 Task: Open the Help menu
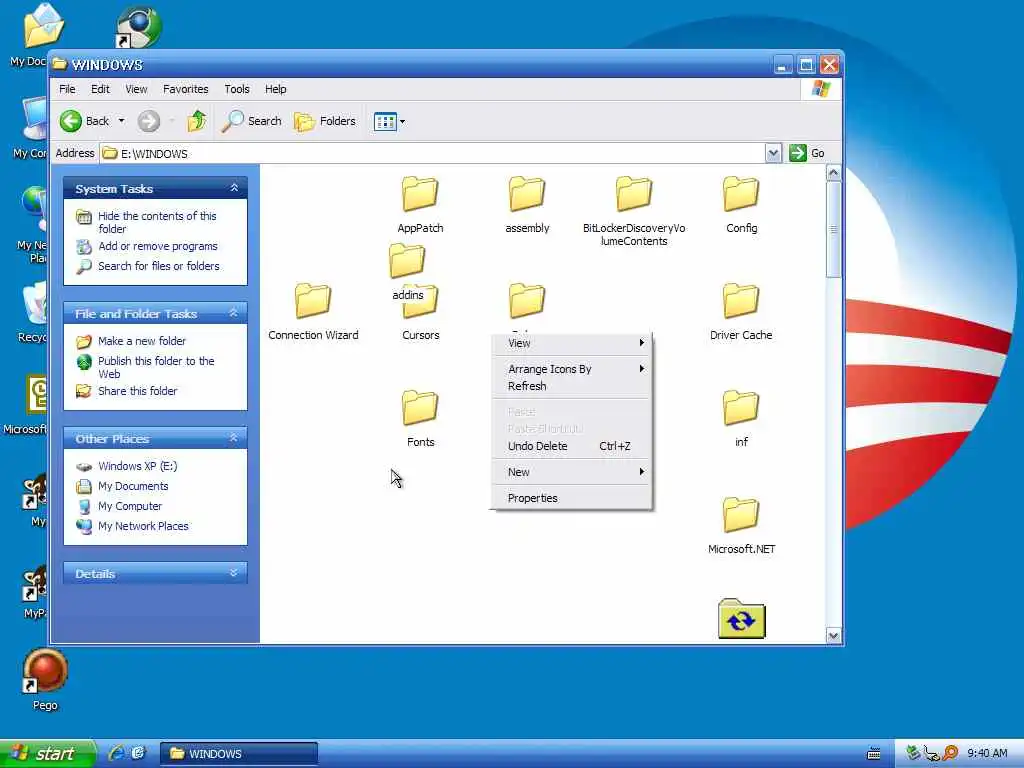(x=275, y=89)
